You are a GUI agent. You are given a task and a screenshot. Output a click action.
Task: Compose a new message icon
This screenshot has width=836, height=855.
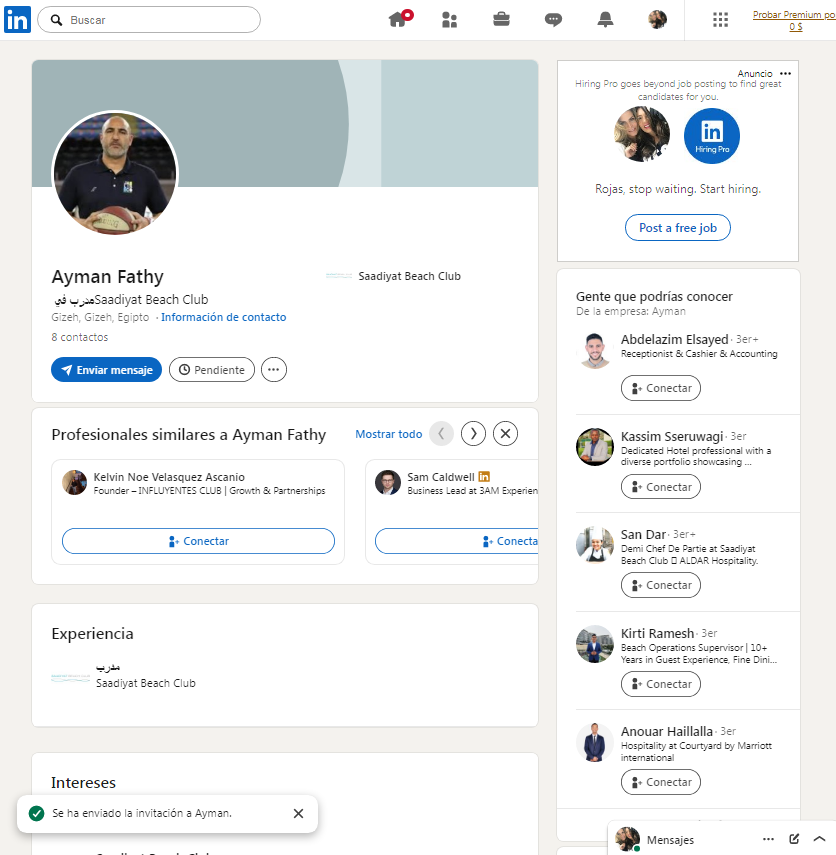(794, 839)
